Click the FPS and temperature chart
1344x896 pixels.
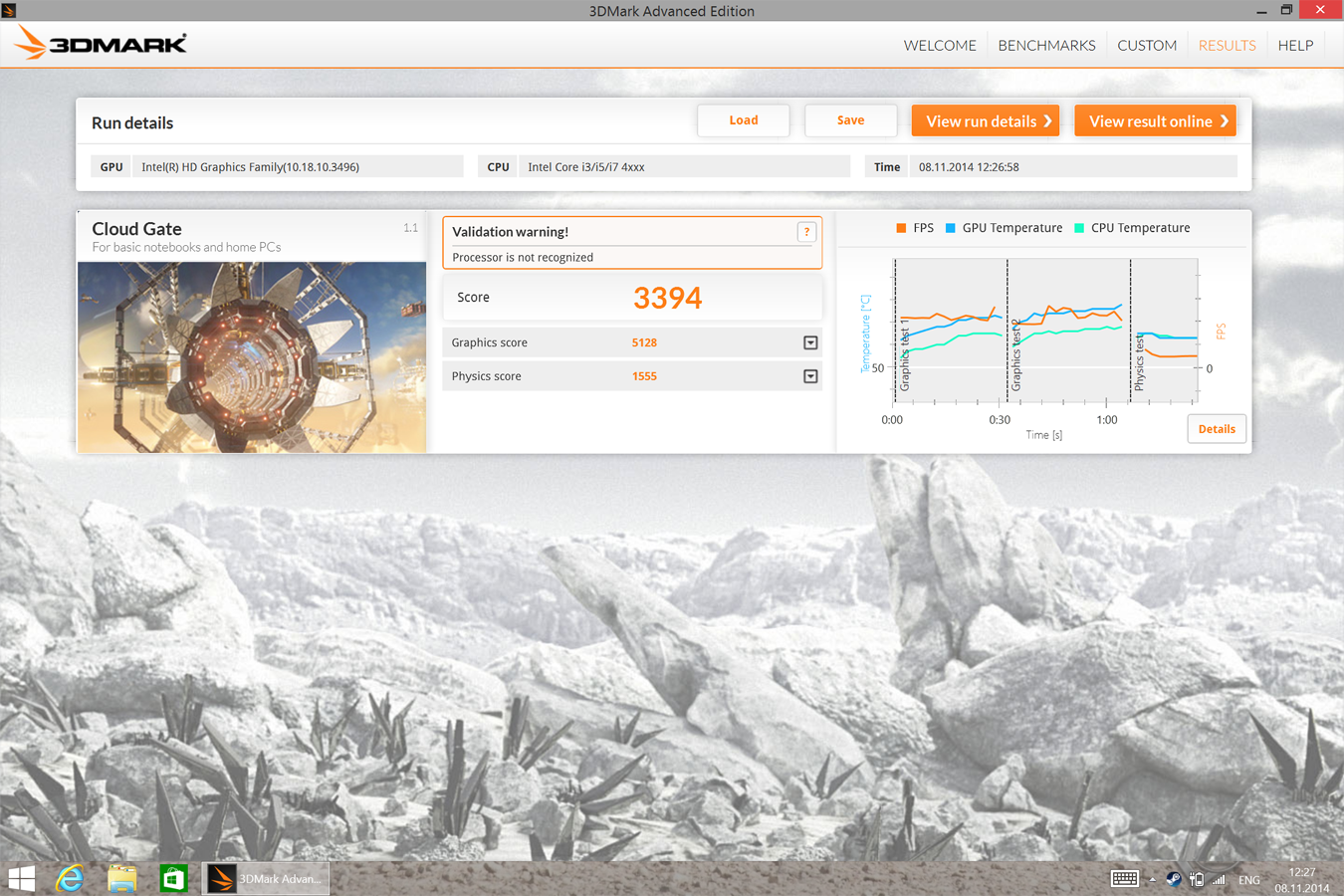tap(1045, 332)
